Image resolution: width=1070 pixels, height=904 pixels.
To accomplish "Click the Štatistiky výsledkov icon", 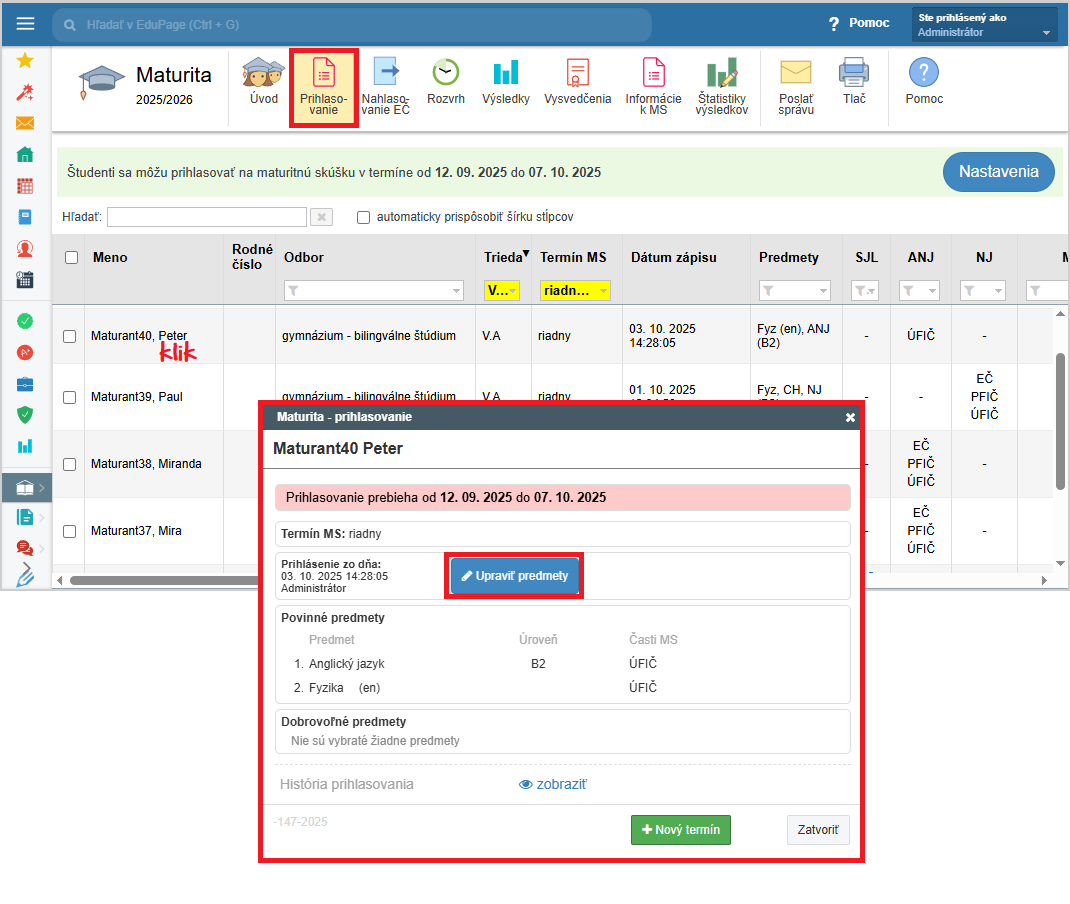I will pos(721,73).
